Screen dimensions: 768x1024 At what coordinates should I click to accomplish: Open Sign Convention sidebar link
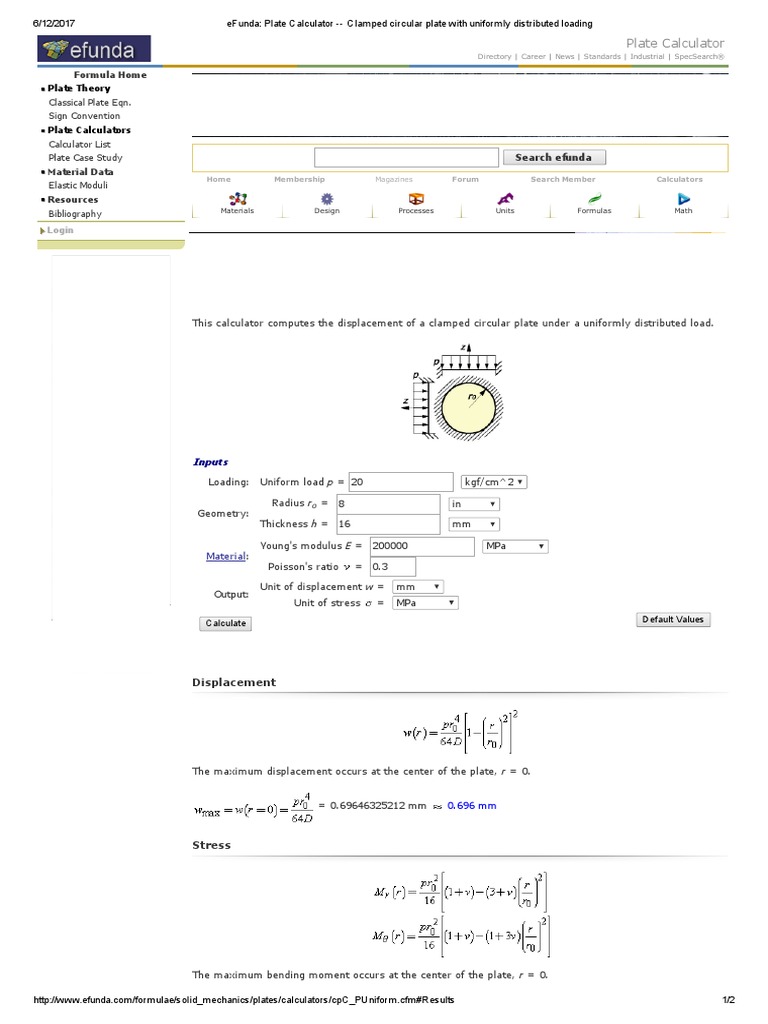pos(84,116)
